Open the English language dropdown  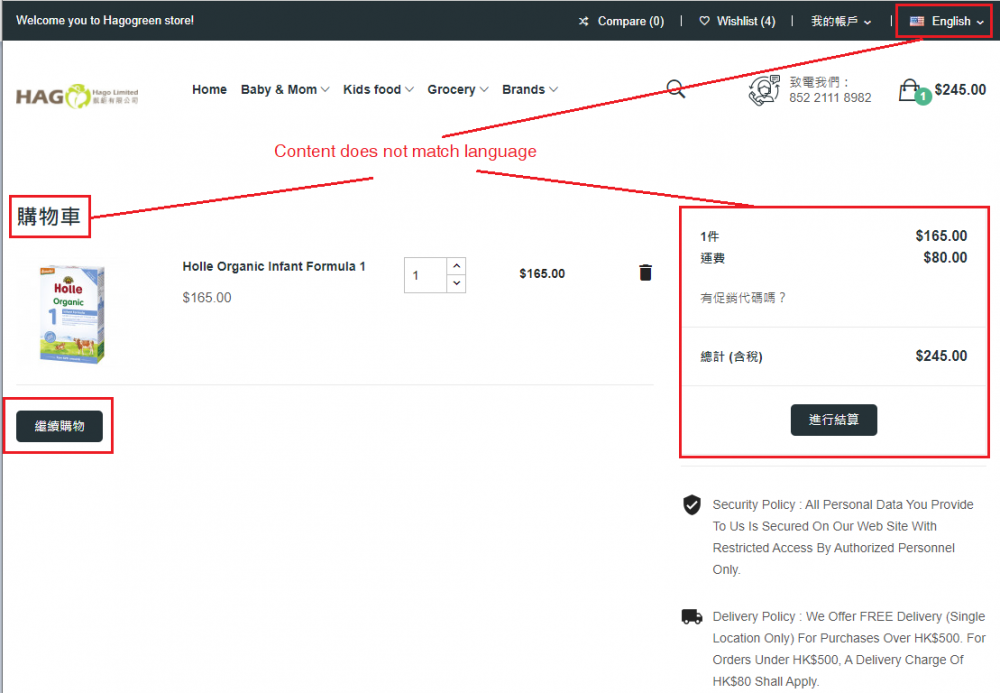944,20
